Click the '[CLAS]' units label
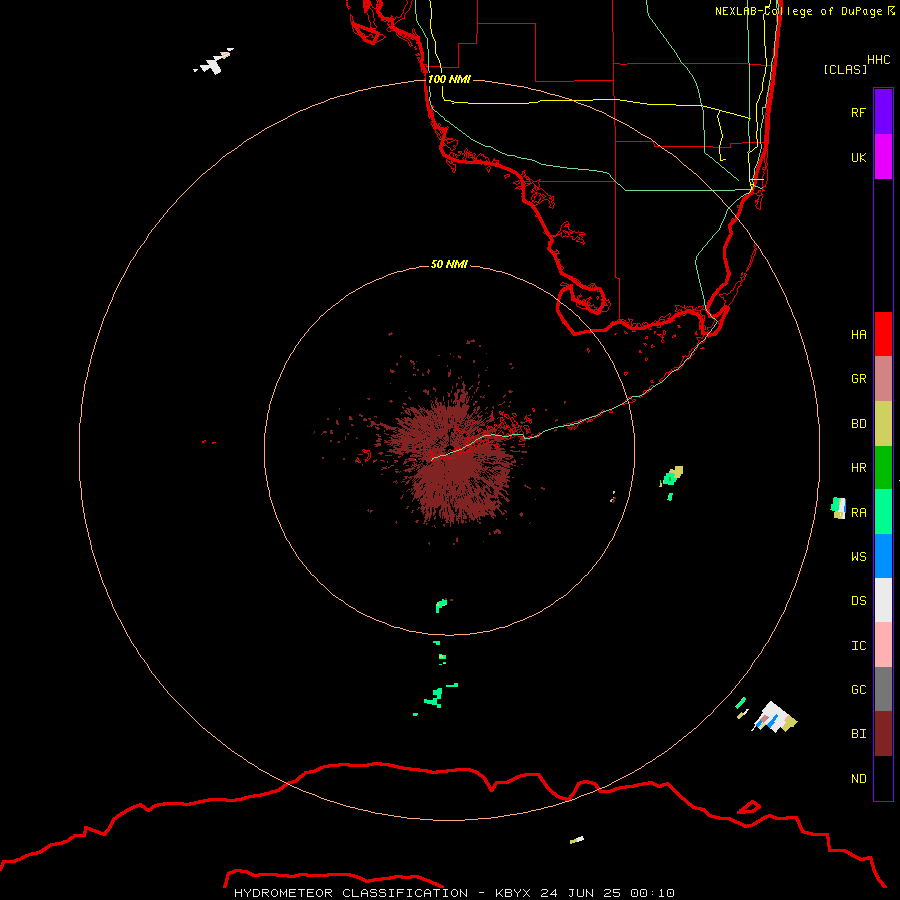 click(845, 69)
